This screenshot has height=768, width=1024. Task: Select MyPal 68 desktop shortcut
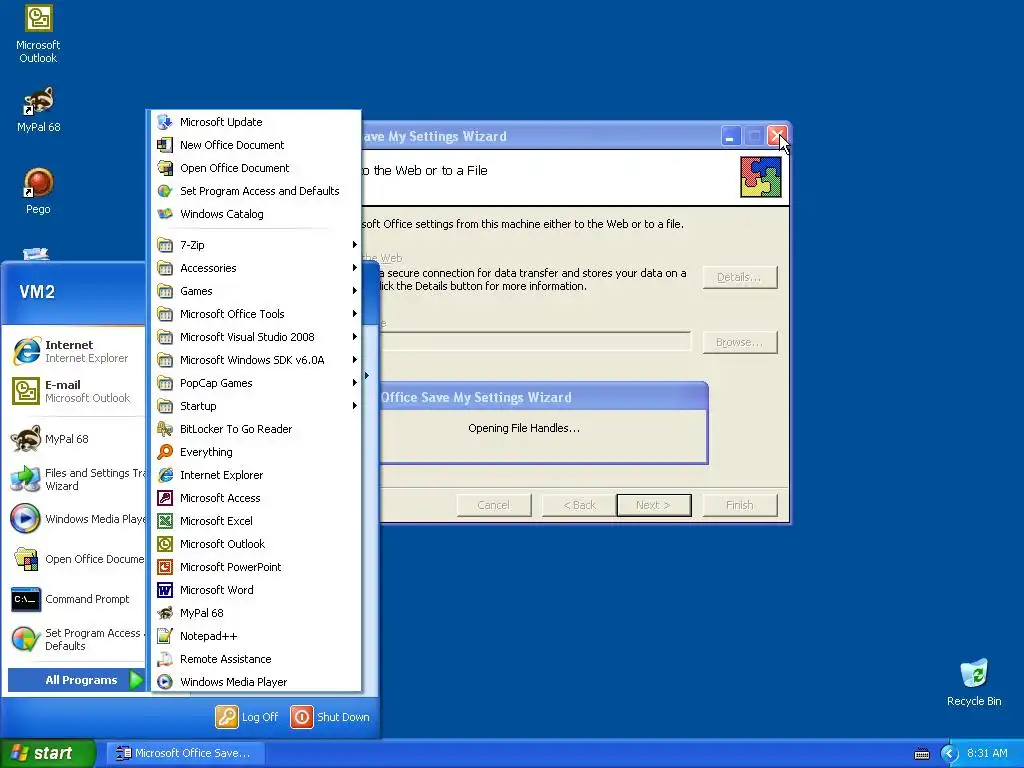(38, 110)
